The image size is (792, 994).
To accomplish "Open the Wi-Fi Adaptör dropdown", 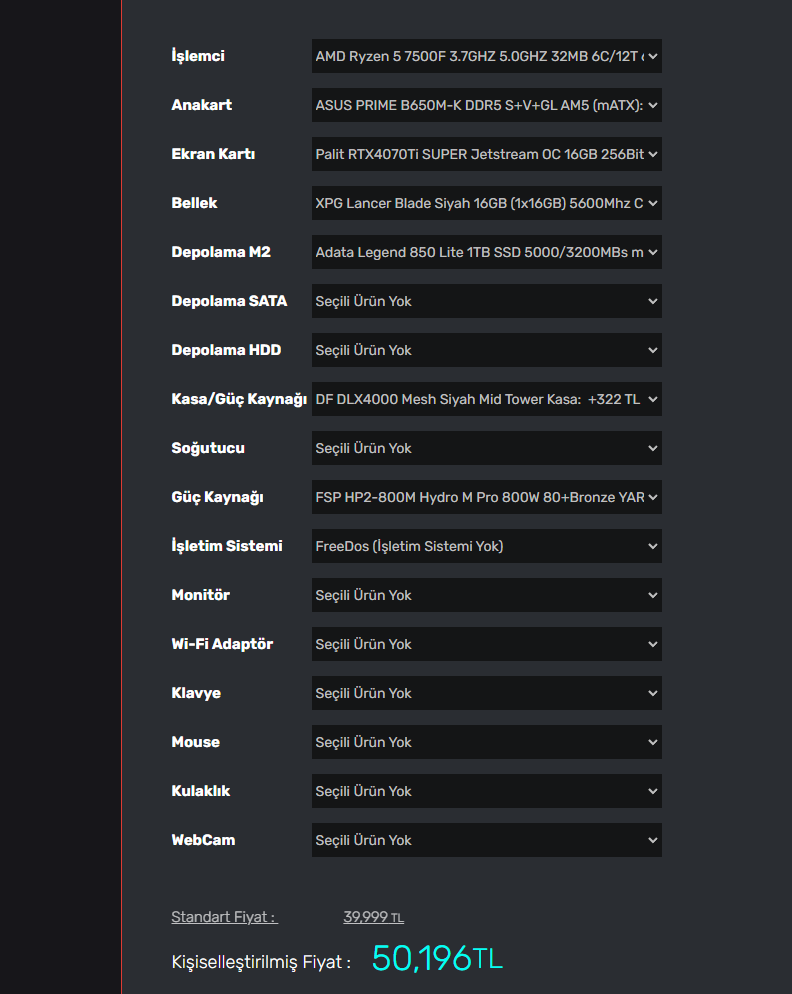I will click(486, 644).
